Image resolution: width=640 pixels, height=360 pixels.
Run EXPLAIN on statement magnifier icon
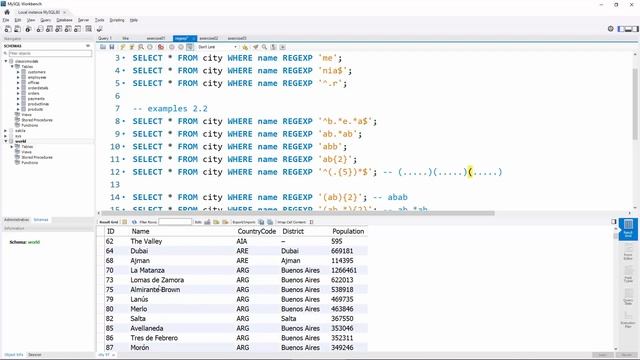tap(141, 47)
